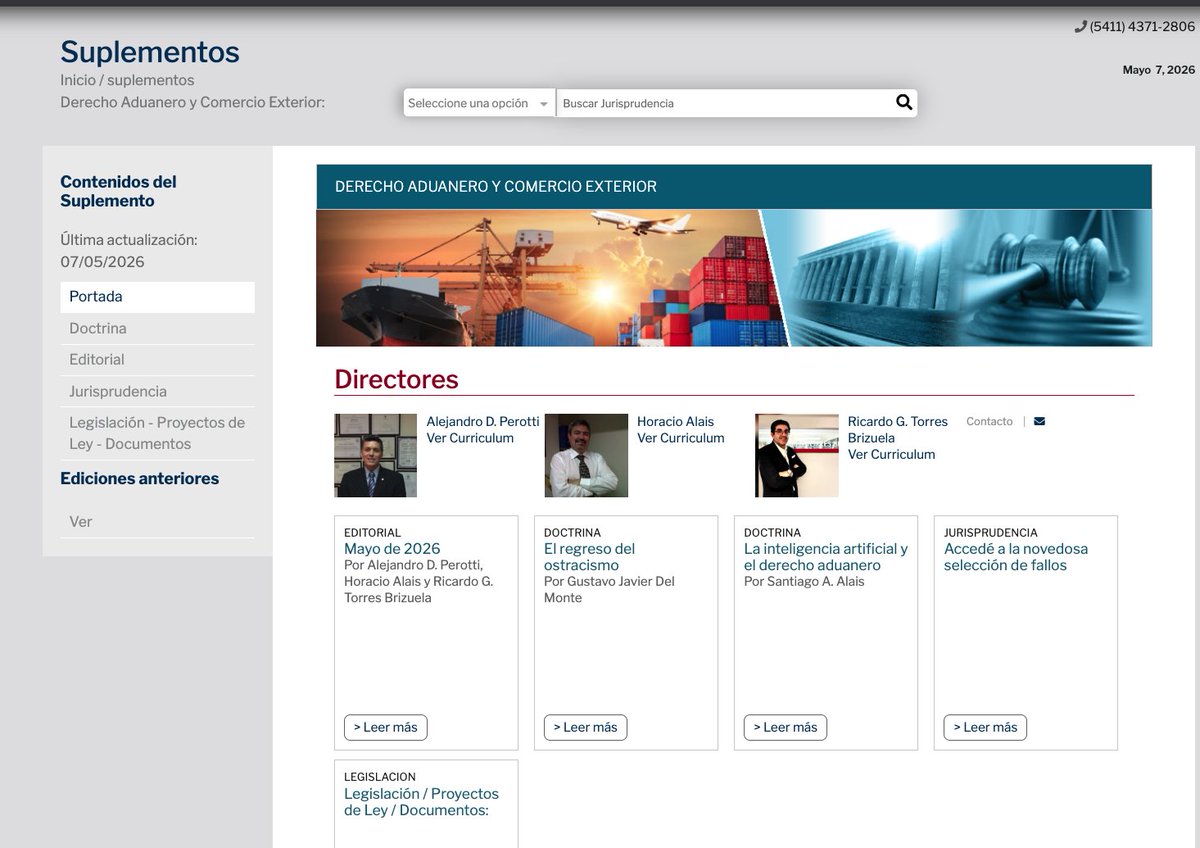Click Leer más in the Jurisprudencia card
The width and height of the screenshot is (1200, 848).
click(985, 727)
